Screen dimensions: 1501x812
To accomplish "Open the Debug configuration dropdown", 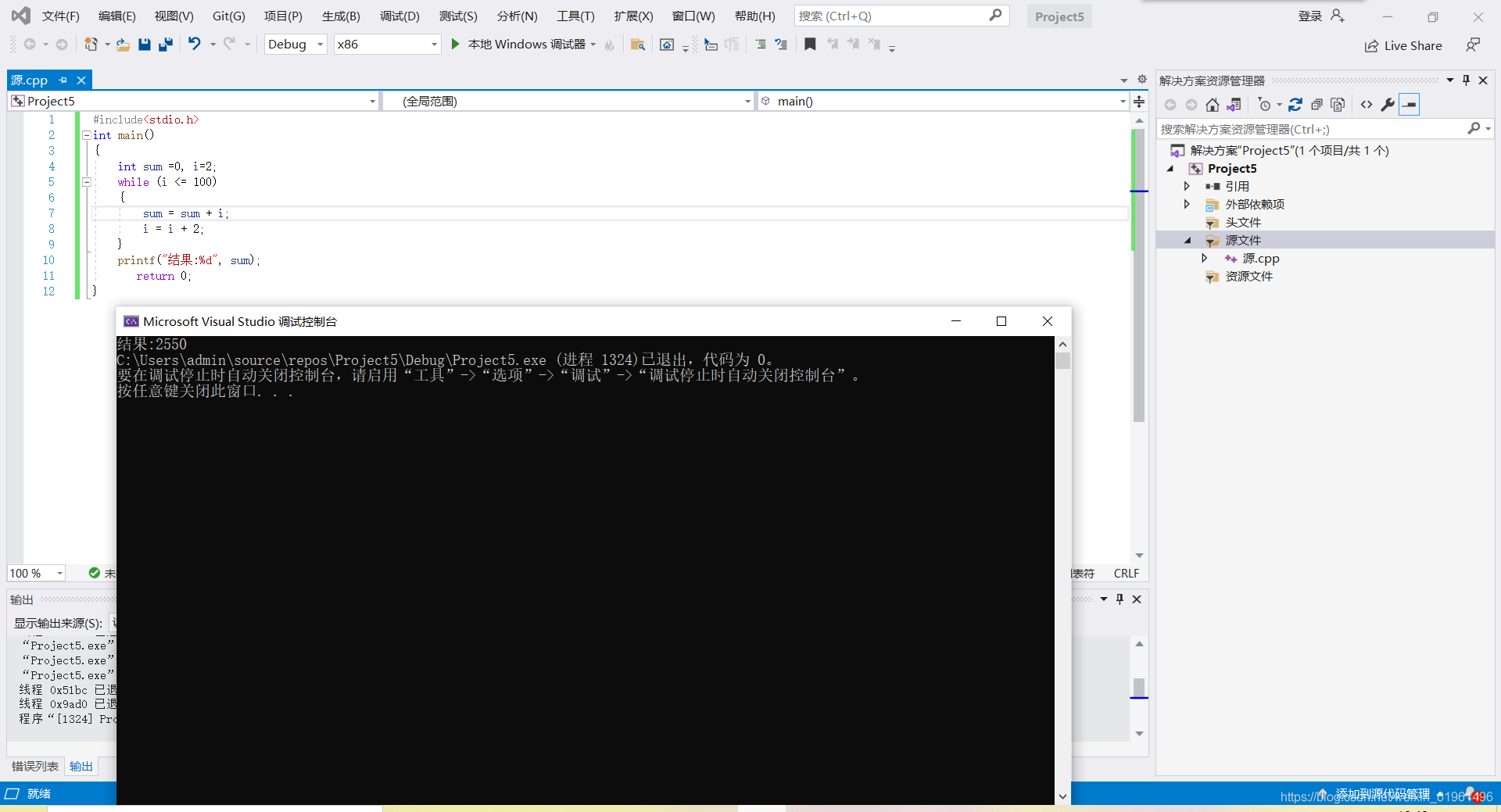I will (320, 45).
